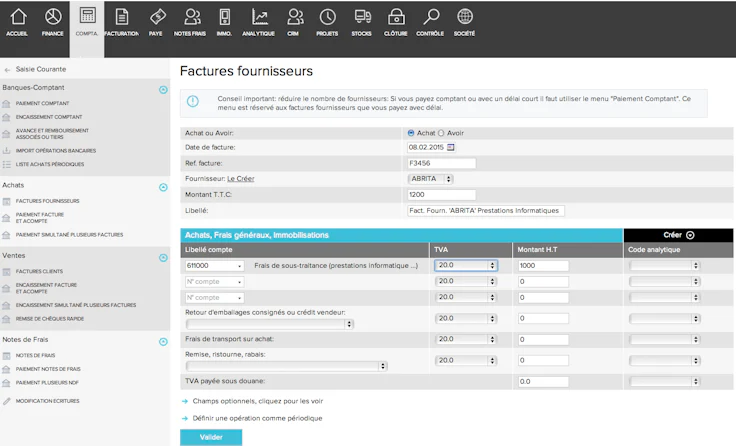The image size is (736, 446).
Task: Select the Achat radio button
Action: pyautogui.click(x=411, y=133)
